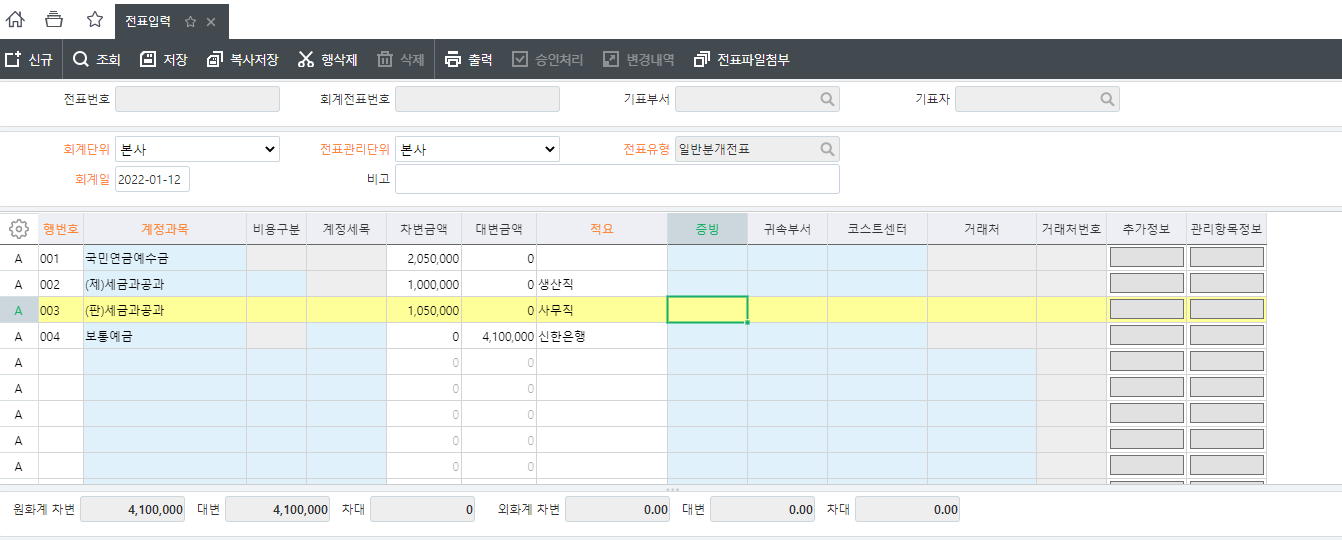Select the (제)세금과공과 account cell
This screenshot has width=1342, height=540.
pos(165,284)
